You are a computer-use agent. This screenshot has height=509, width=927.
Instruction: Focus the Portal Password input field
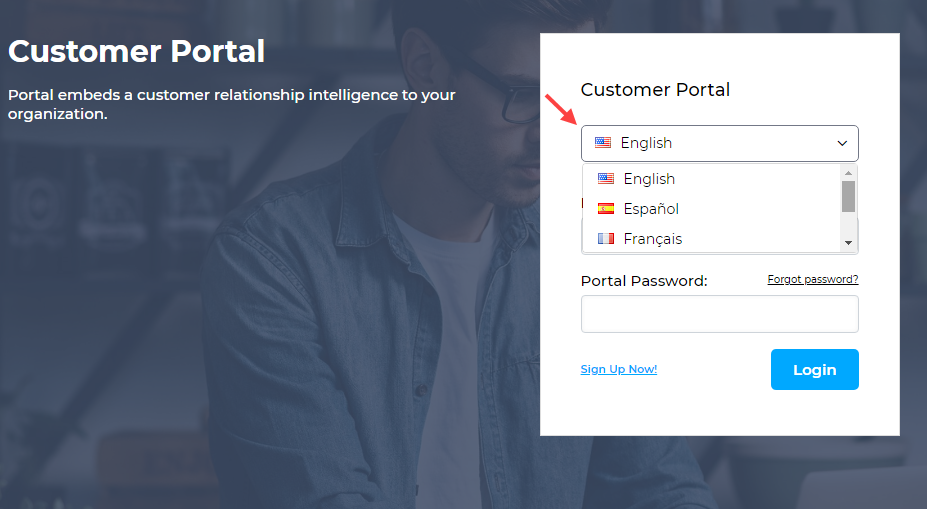coord(719,314)
